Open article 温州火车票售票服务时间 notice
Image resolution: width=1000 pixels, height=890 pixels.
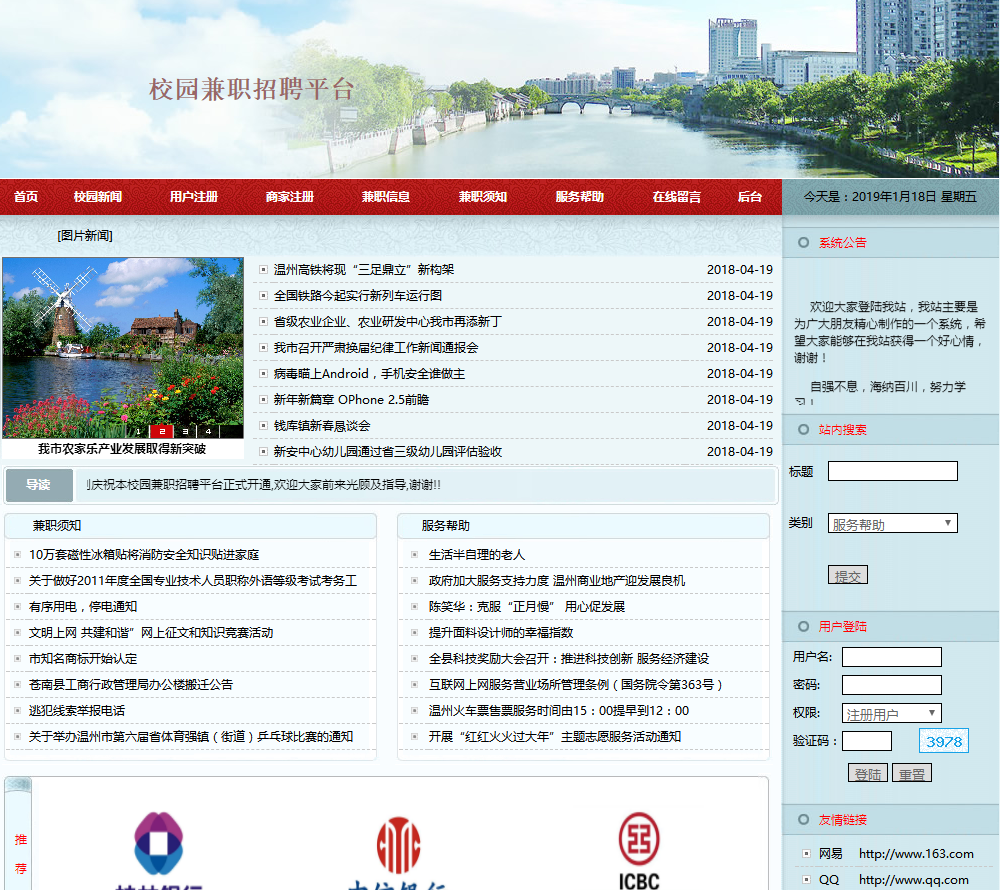558,711
